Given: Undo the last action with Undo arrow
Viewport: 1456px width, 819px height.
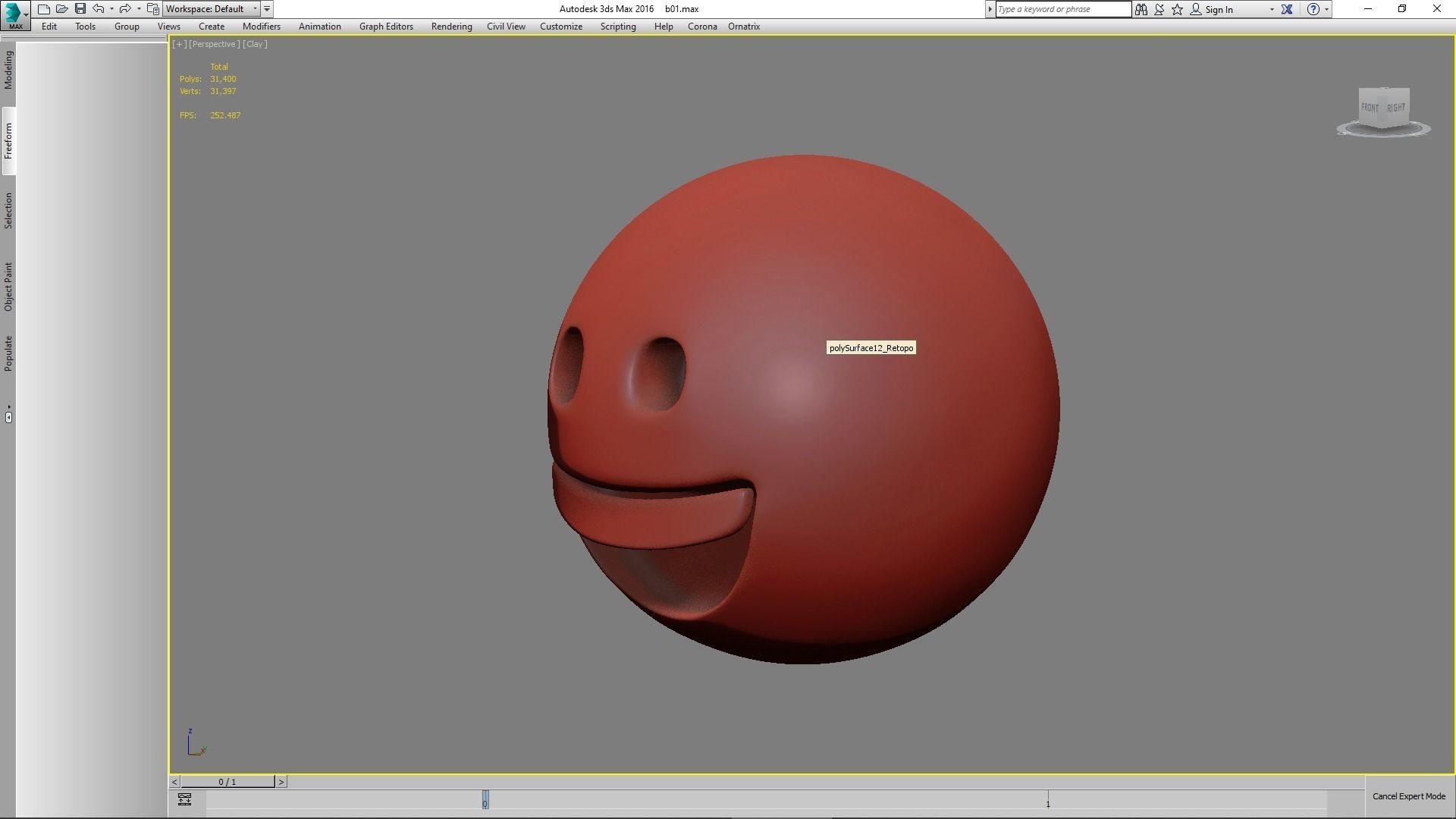Looking at the screenshot, I should click(x=99, y=9).
